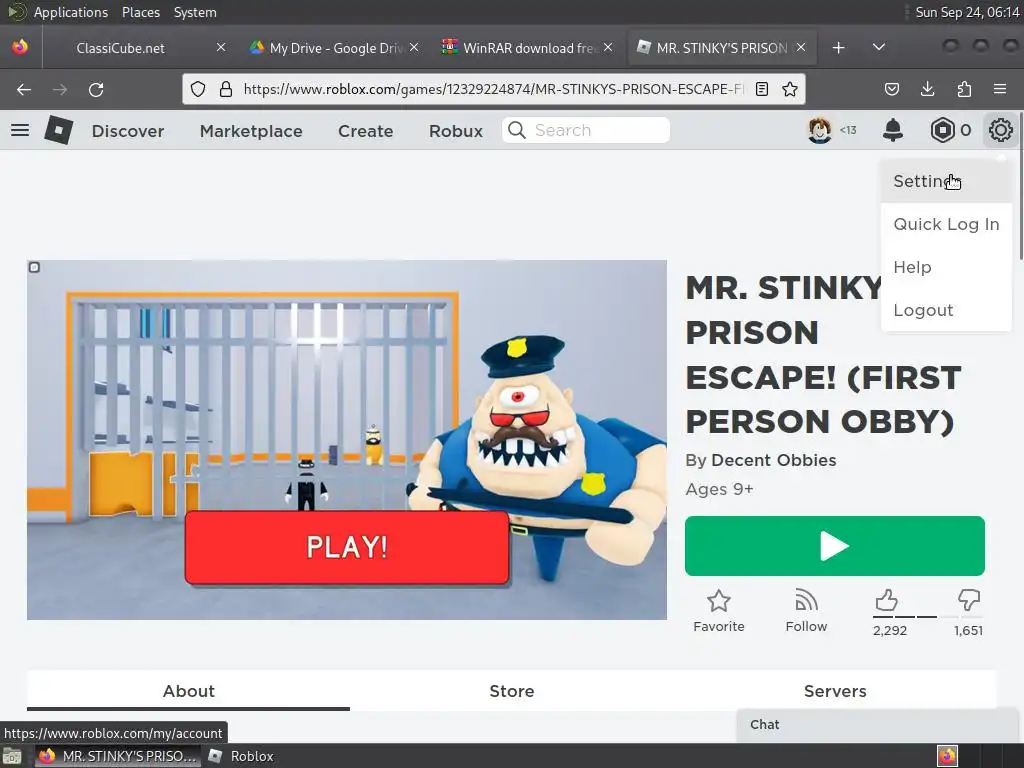Open the Applications system menu
This screenshot has width=1024, height=768.
coord(71,12)
